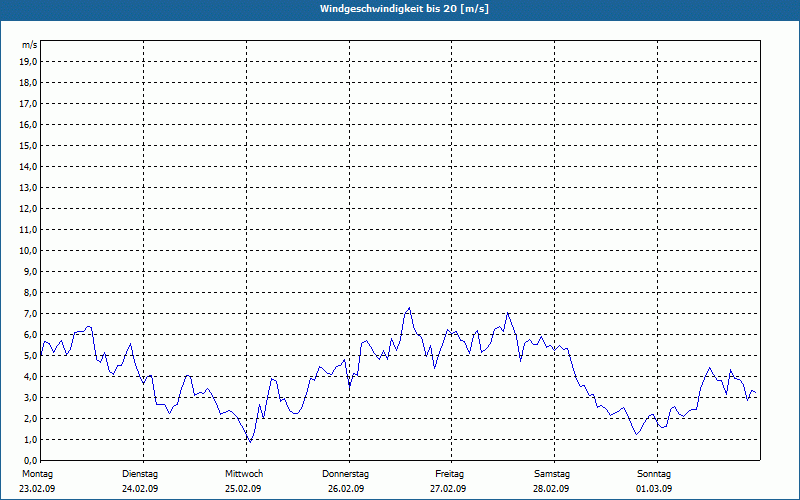
Task: Click the 4,0 axis value
Action: point(30,377)
